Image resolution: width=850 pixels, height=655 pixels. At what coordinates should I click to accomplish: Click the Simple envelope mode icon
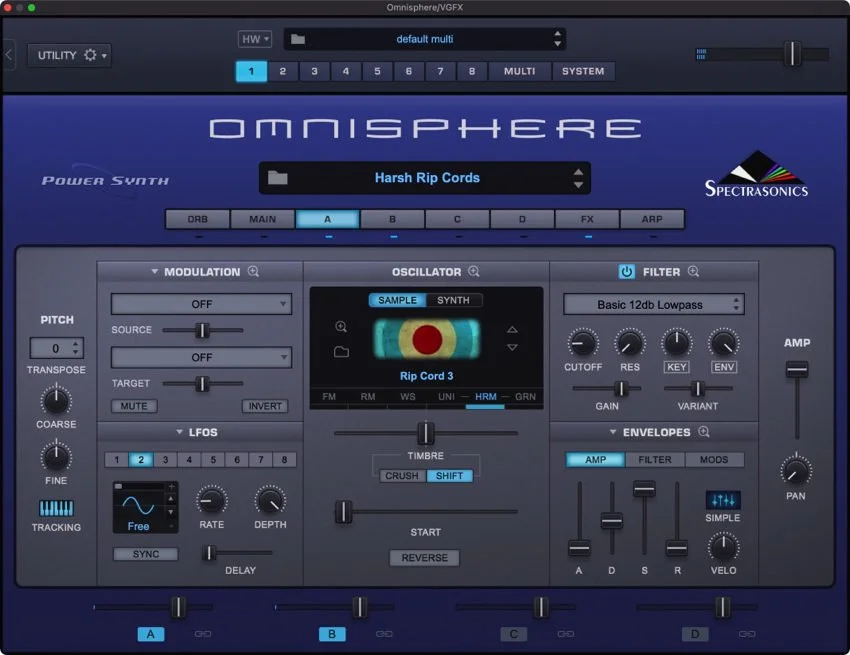(723, 500)
